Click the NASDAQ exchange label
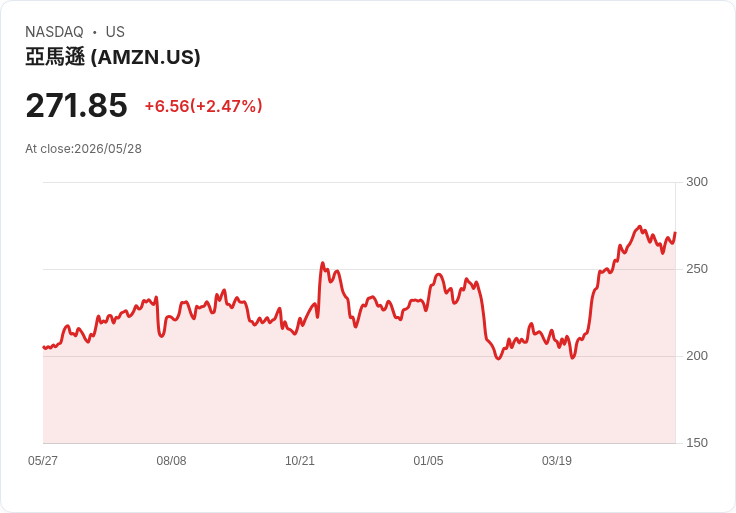This screenshot has width=736, height=513. (x=54, y=32)
